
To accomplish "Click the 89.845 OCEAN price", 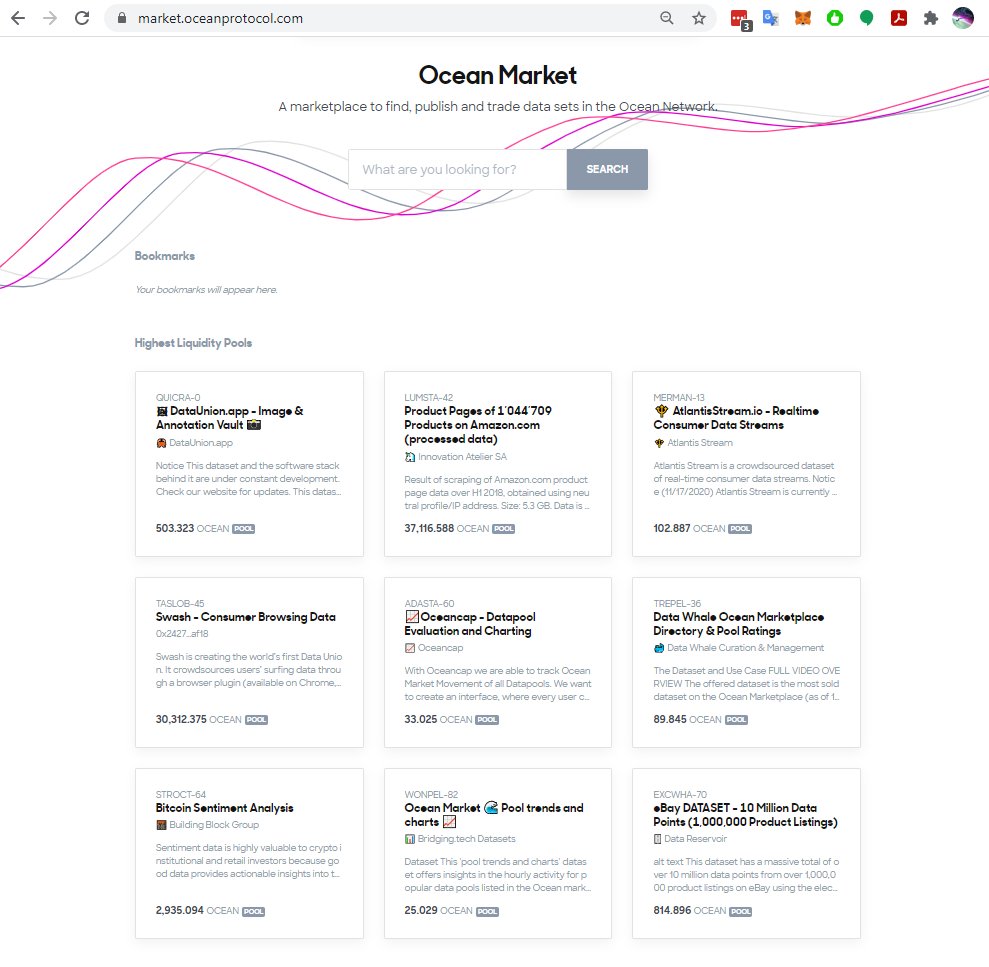I will pos(687,720).
